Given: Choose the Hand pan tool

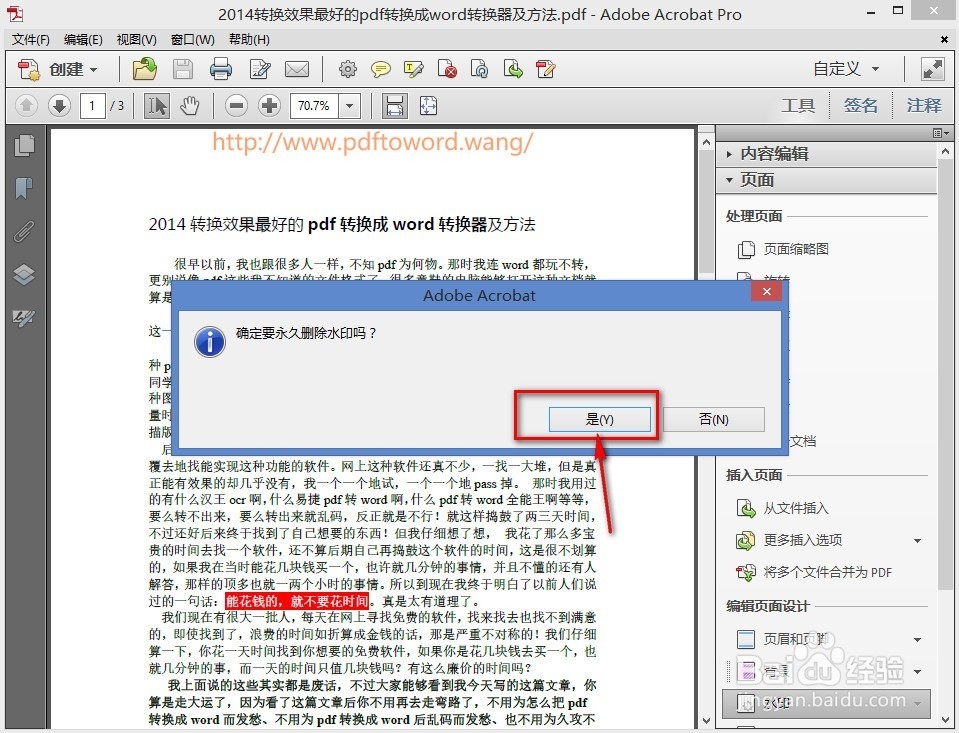Looking at the screenshot, I should [x=190, y=106].
